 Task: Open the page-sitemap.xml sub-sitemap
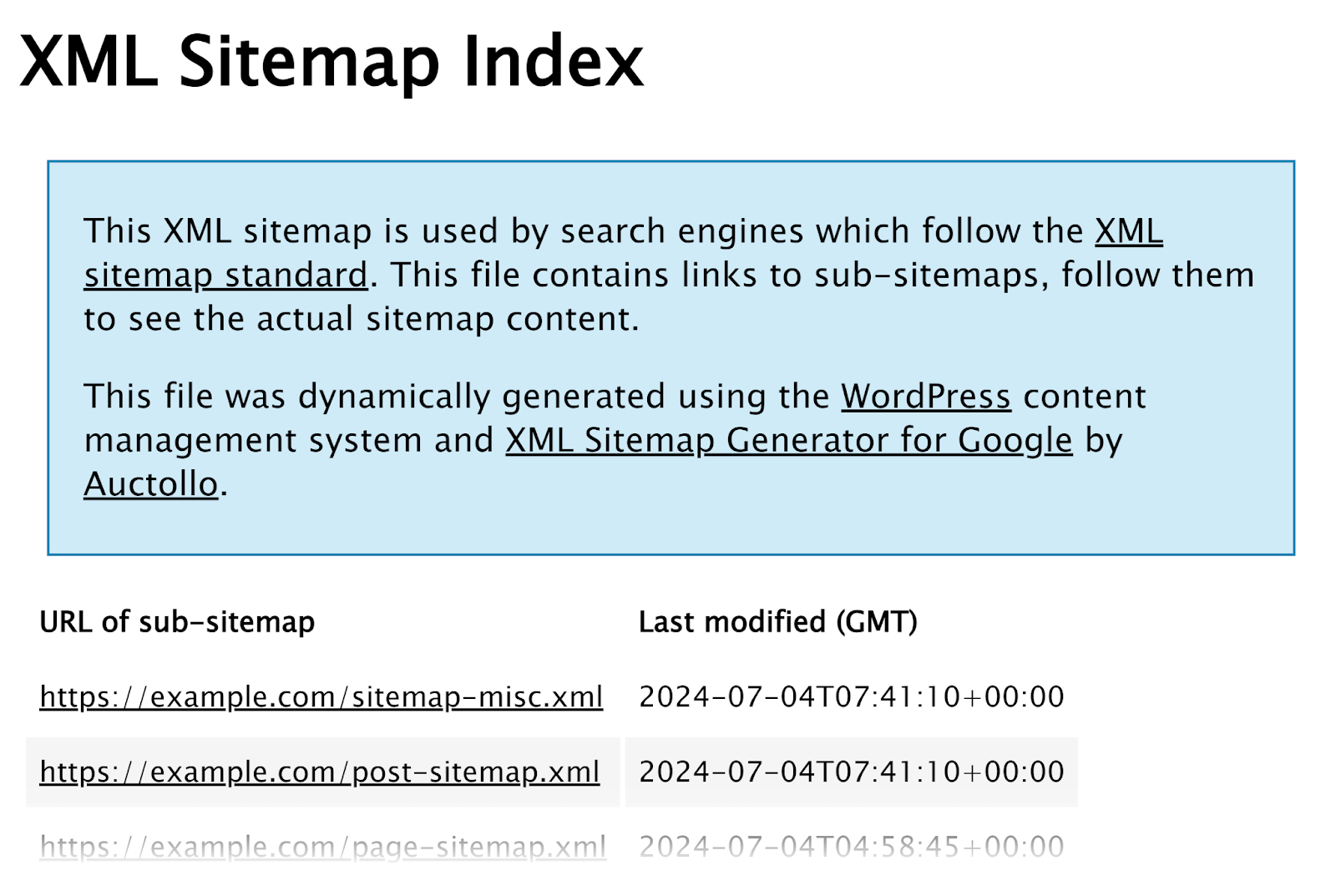coord(320,847)
